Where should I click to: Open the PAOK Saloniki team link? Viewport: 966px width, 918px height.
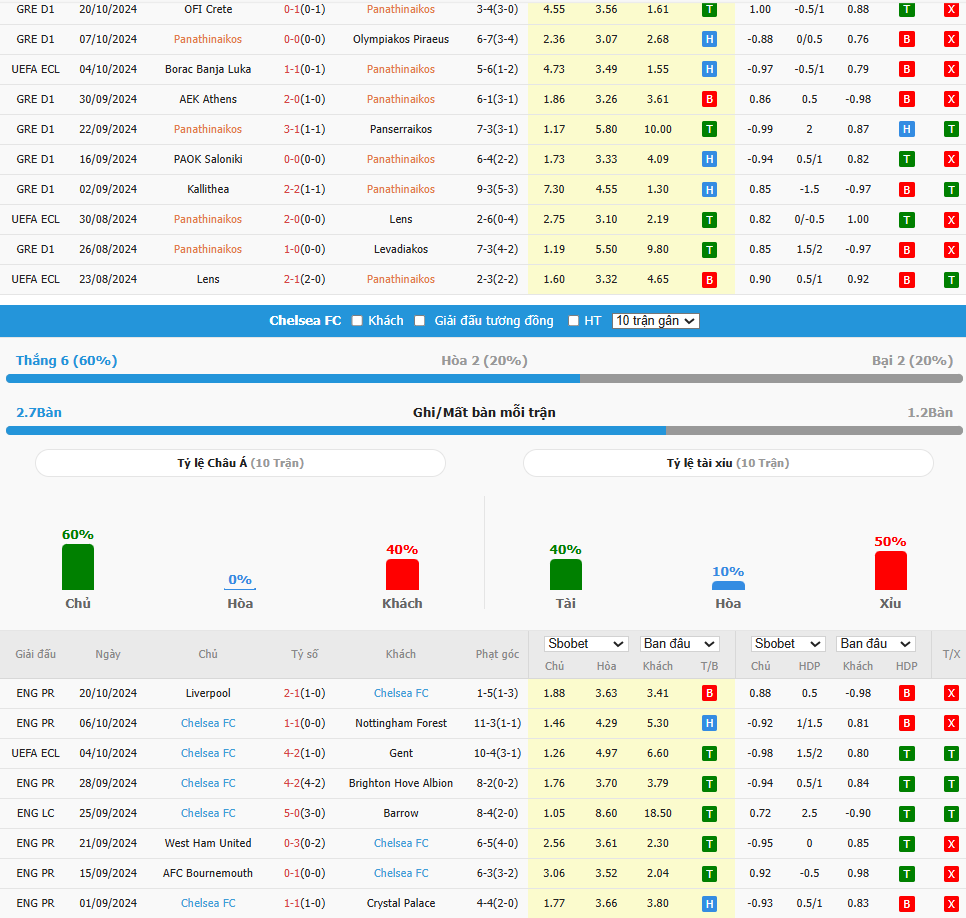pyautogui.click(x=208, y=159)
